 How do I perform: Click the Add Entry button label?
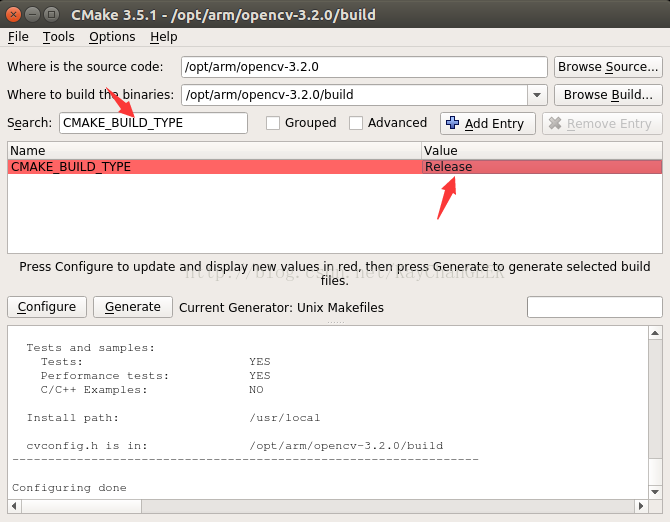(494, 123)
